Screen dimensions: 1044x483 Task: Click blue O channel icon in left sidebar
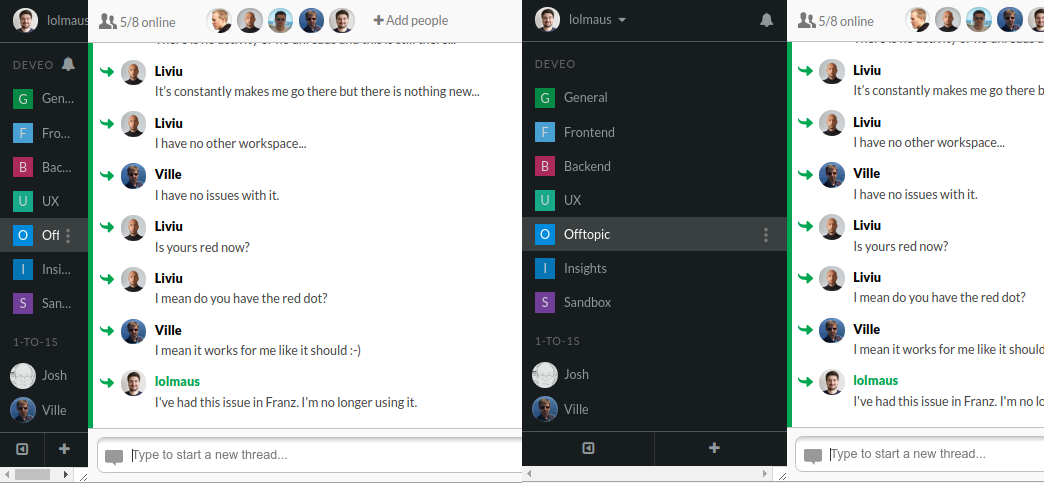coord(23,235)
